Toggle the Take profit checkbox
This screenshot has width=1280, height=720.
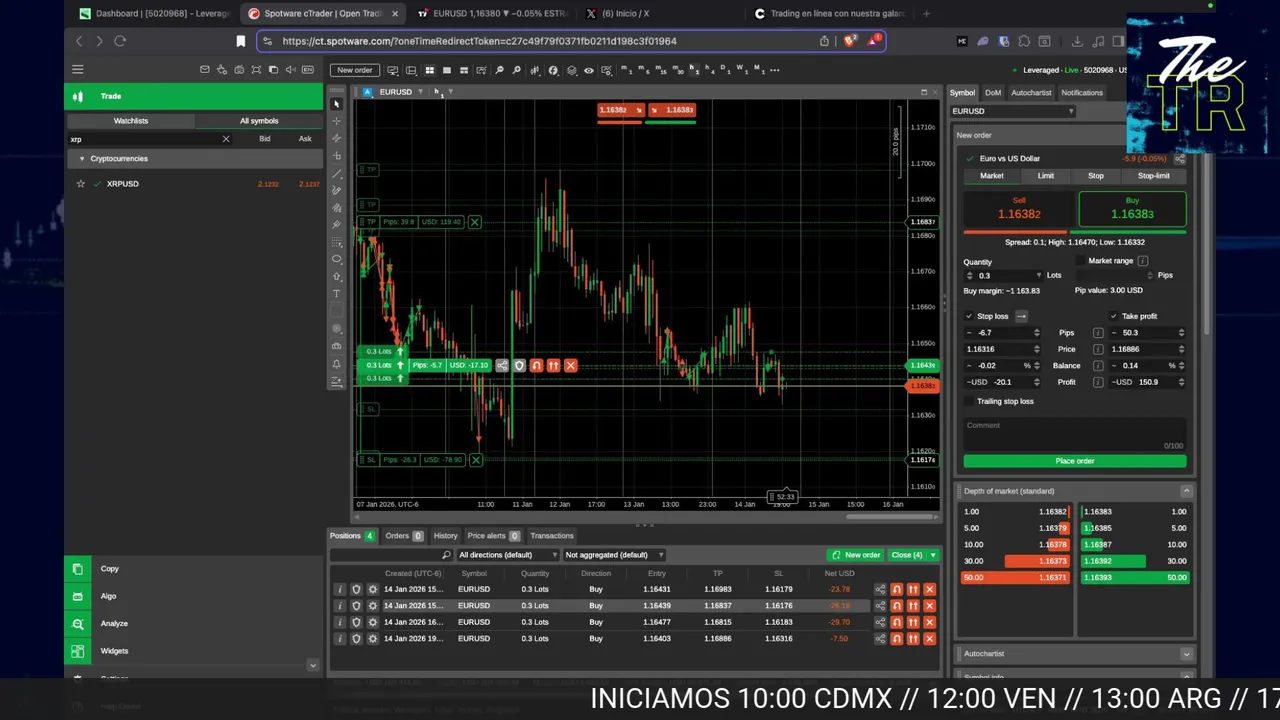[1114, 316]
